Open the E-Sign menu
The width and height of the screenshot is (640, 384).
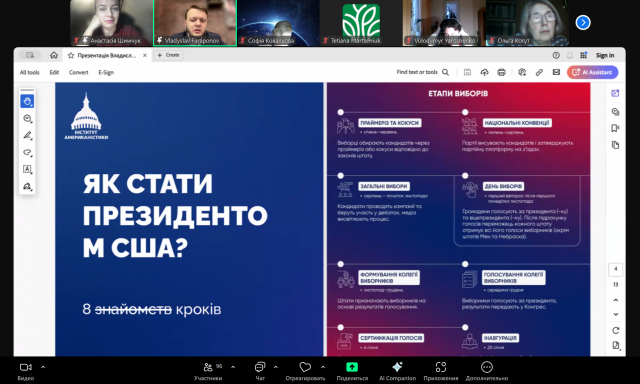[106, 72]
